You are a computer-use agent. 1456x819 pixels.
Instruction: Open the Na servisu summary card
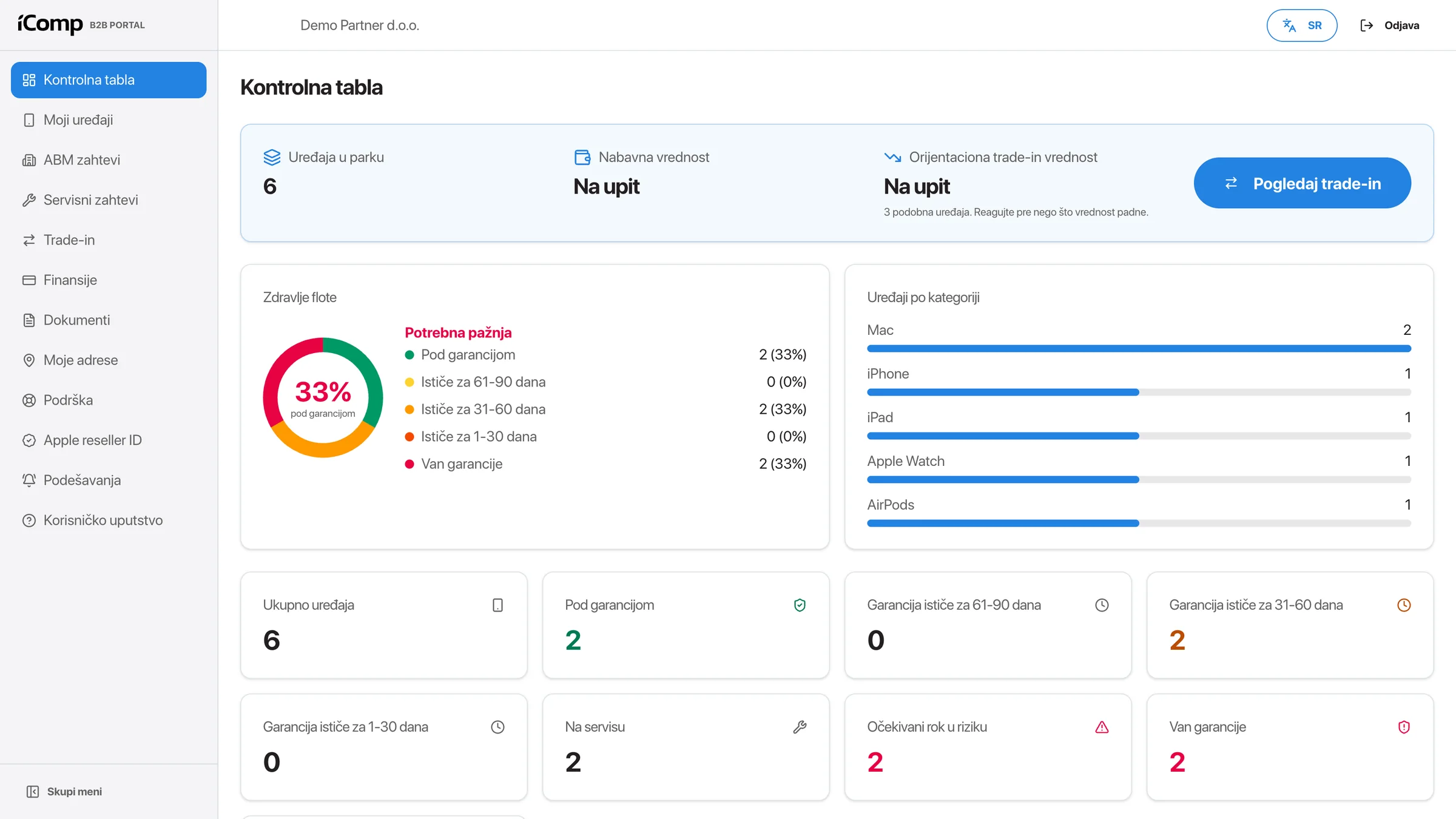686,747
